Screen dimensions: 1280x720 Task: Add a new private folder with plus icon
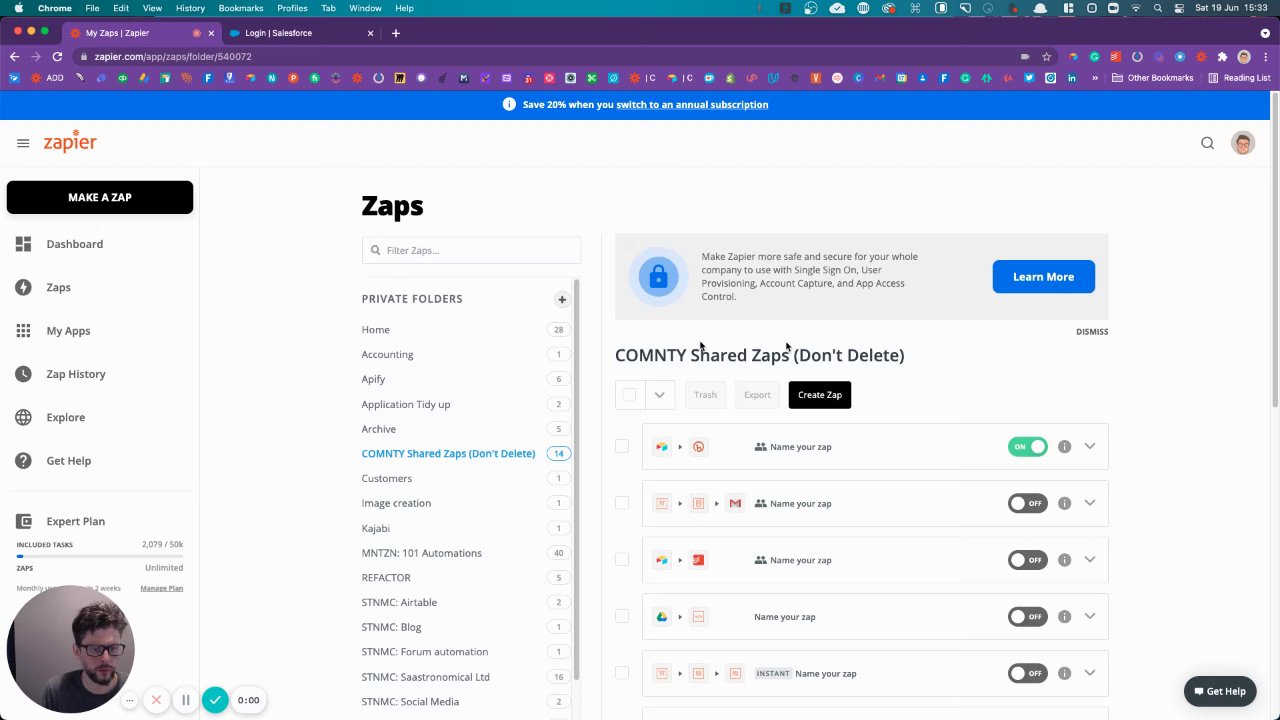562,299
